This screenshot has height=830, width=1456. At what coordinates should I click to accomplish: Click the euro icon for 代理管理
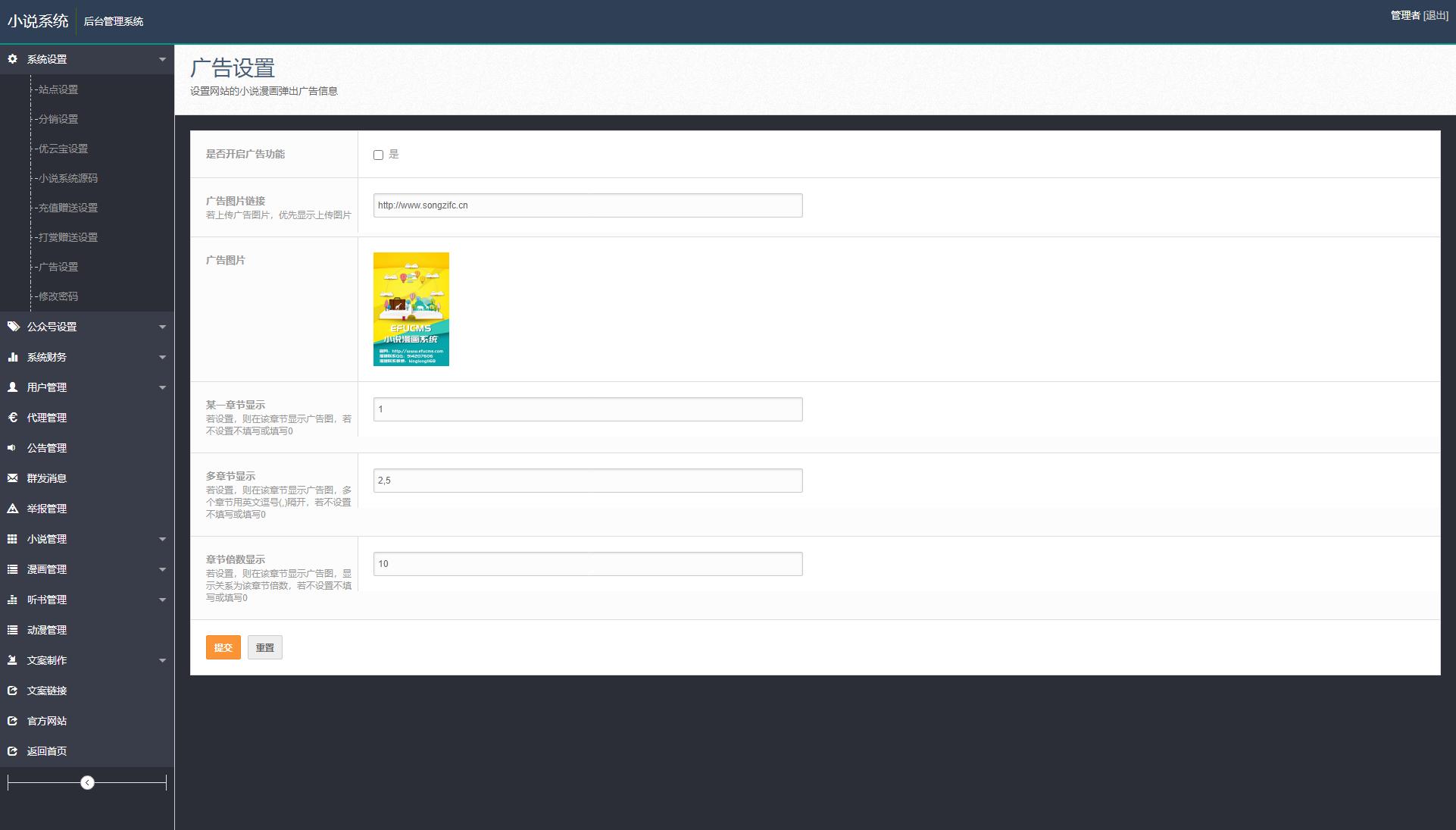click(x=13, y=418)
